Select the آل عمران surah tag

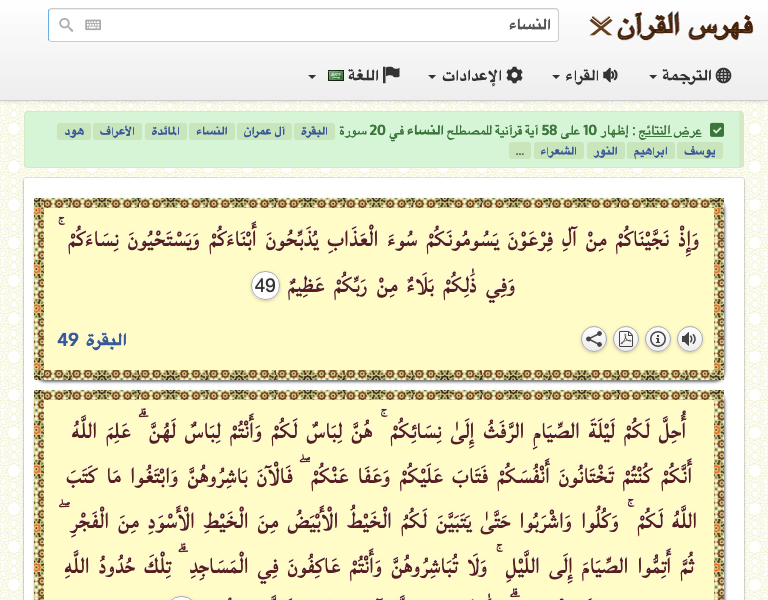pos(266,131)
